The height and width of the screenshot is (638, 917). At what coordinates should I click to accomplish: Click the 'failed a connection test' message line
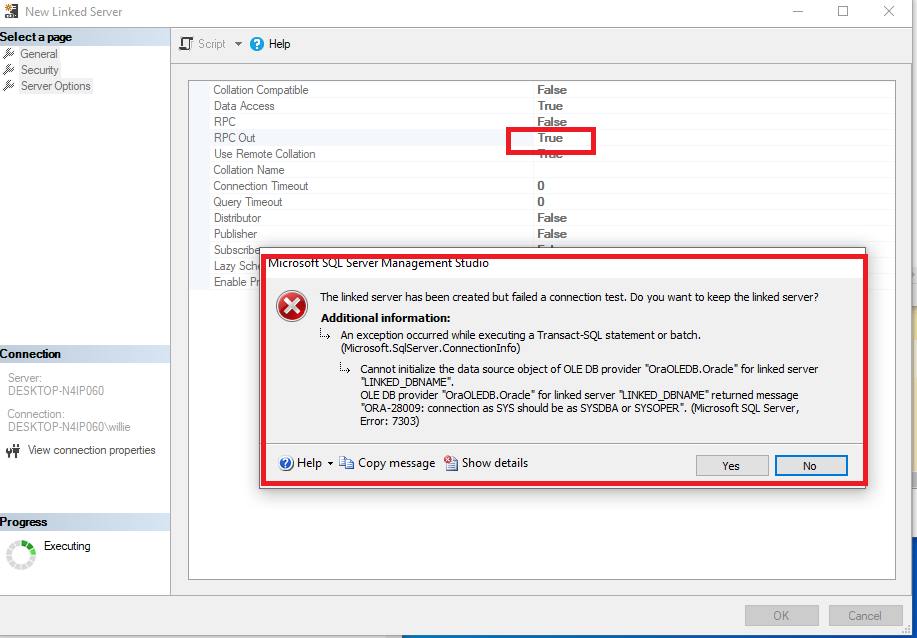(x=569, y=297)
